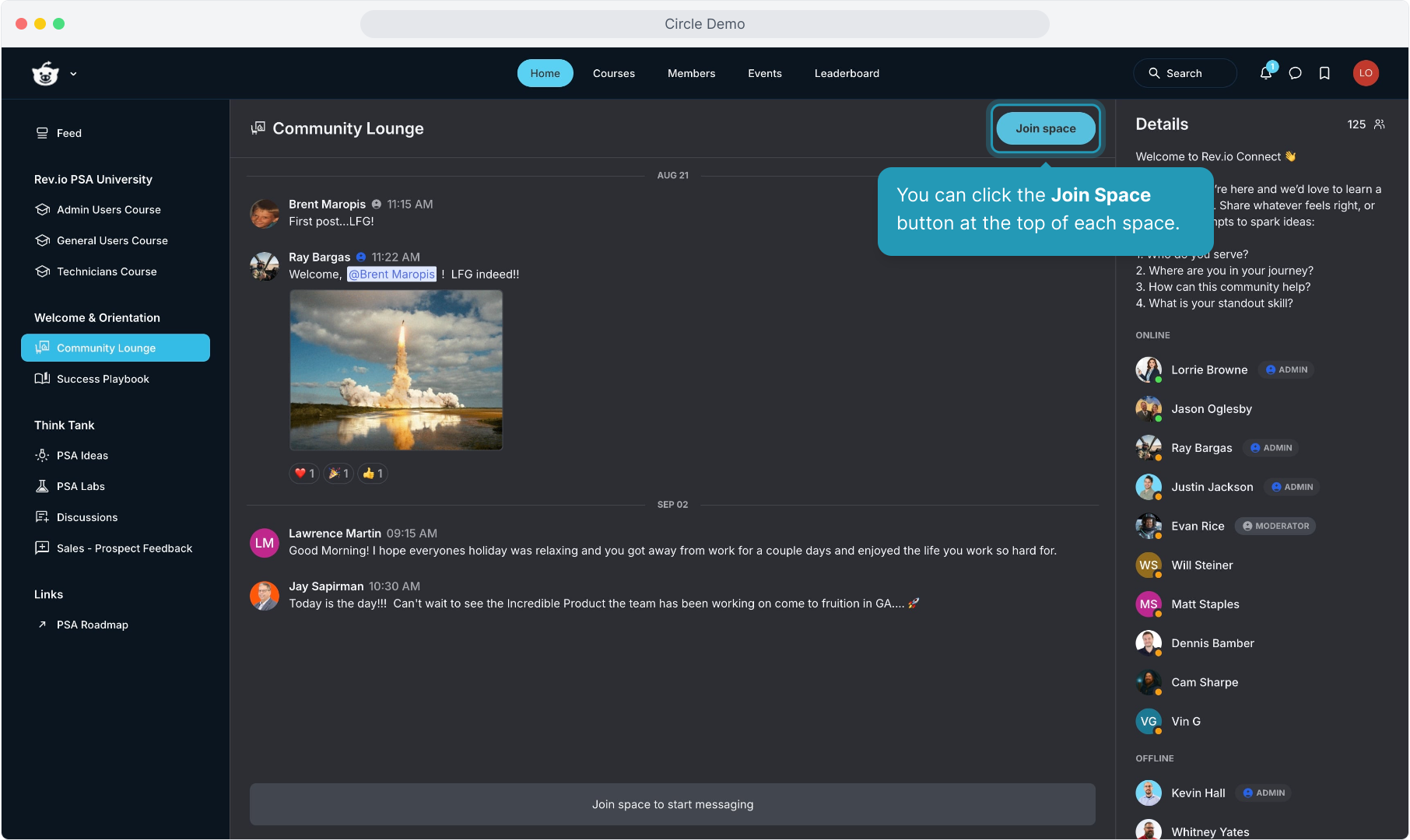Open Evan Rice's profile avatar
The image size is (1410, 840).
pyautogui.click(x=1149, y=526)
